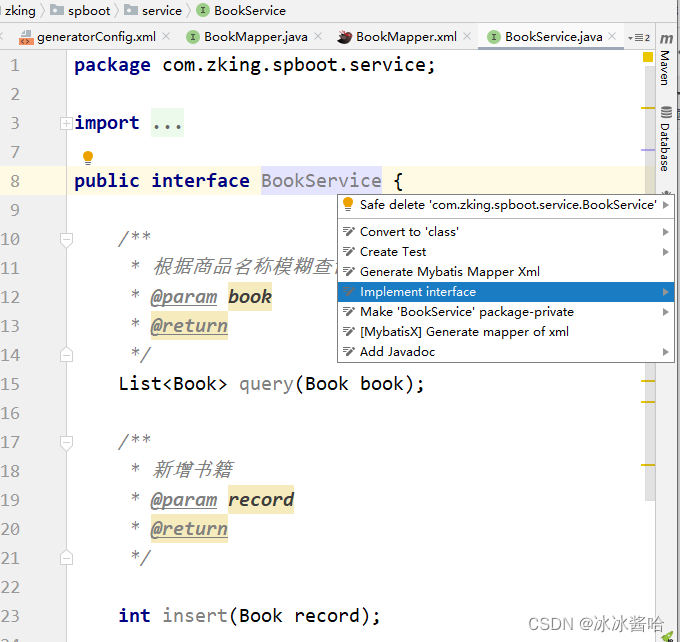Close the BookMapper.xml tab
680x642 pixels.
click(467, 37)
